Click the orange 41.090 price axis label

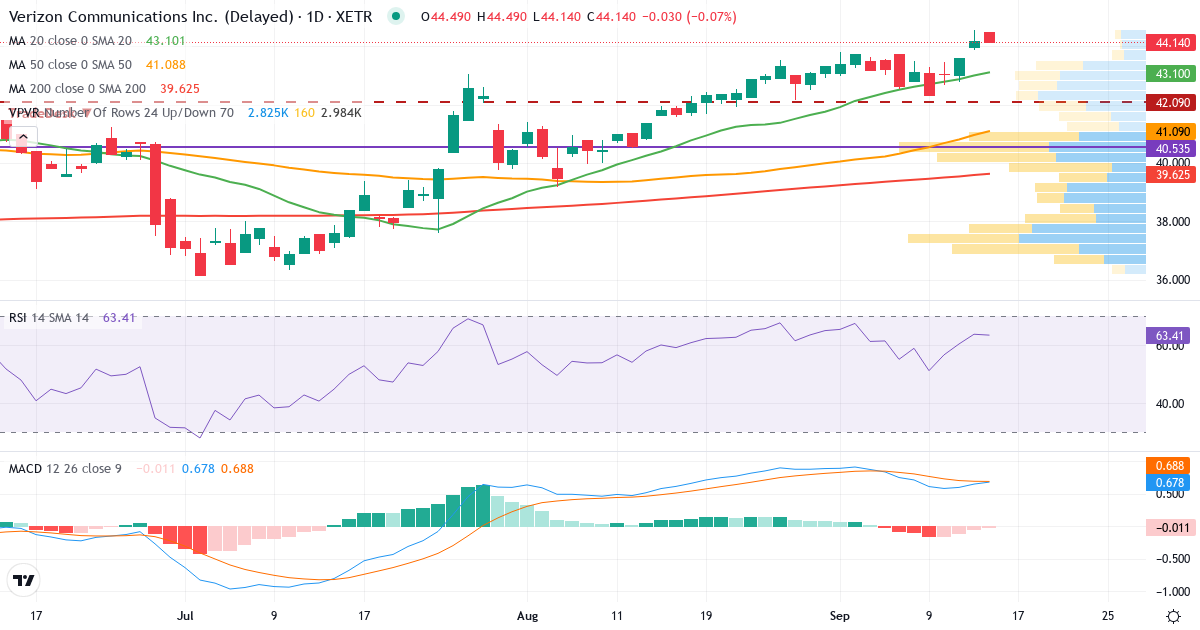click(1172, 132)
